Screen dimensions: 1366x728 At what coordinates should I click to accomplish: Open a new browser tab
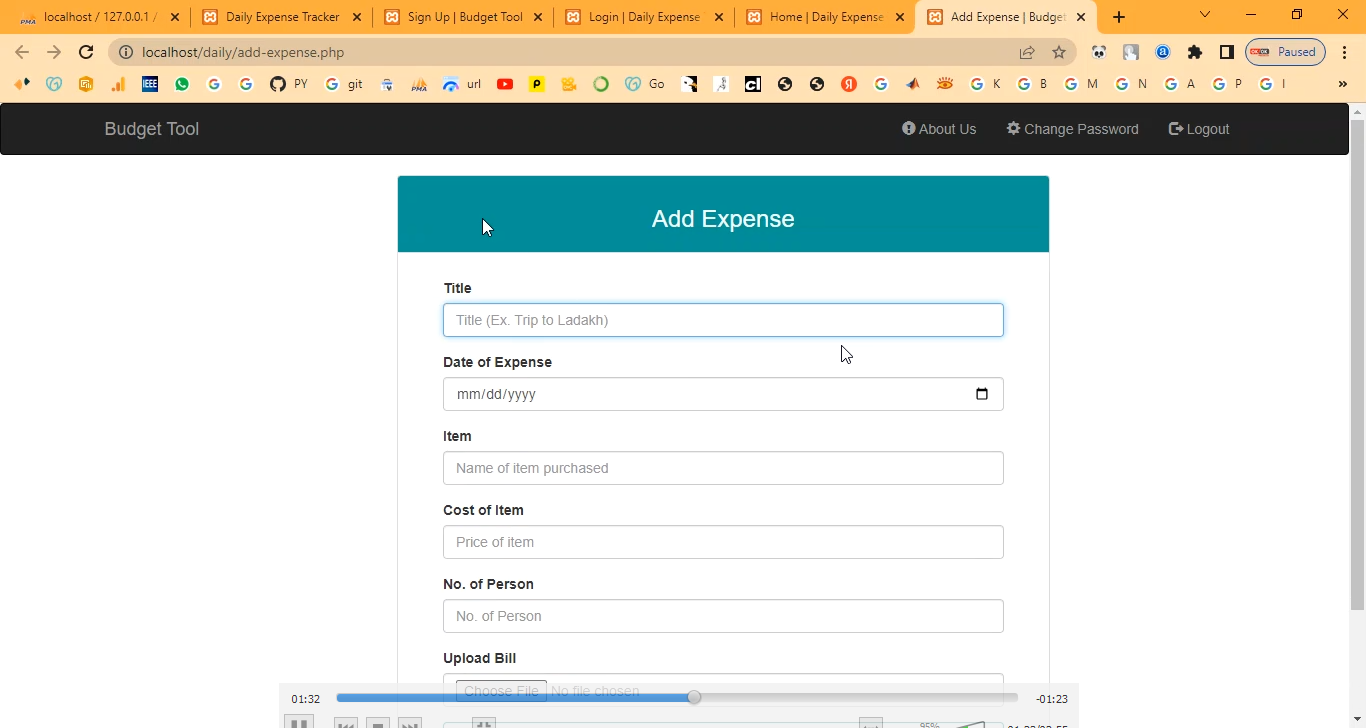pyautogui.click(x=1119, y=17)
